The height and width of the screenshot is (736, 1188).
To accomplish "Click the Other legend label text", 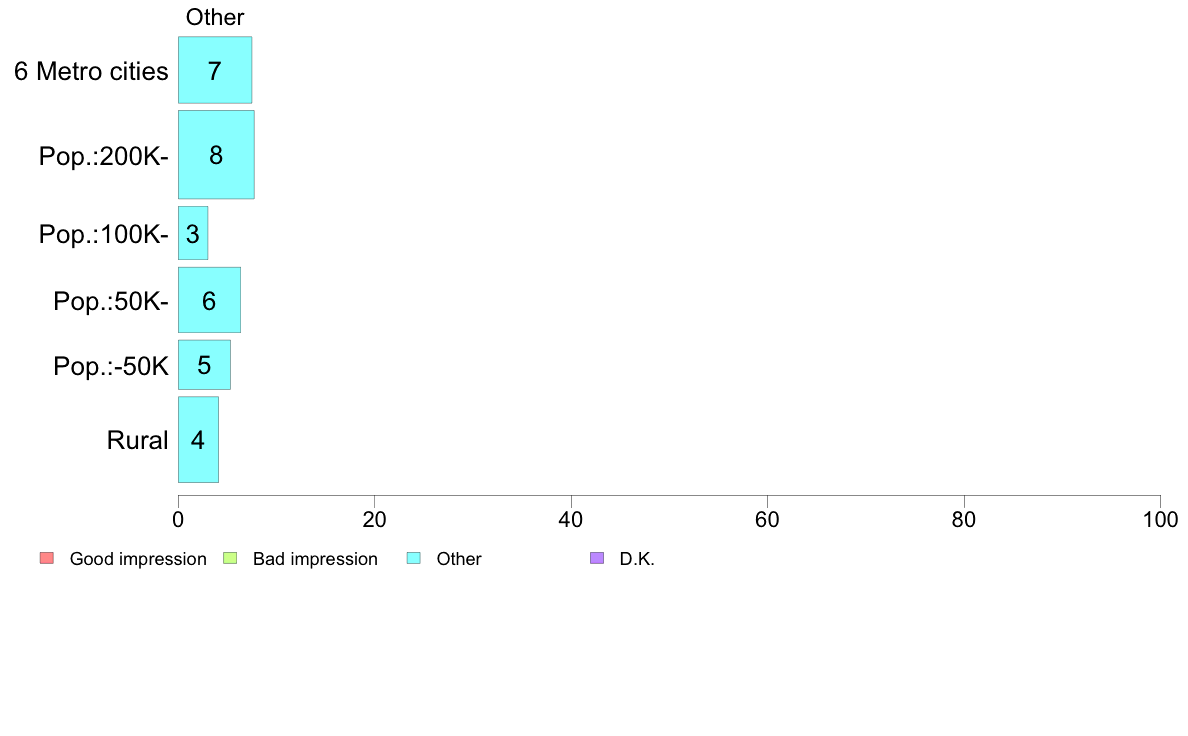I will pyautogui.click(x=459, y=559).
